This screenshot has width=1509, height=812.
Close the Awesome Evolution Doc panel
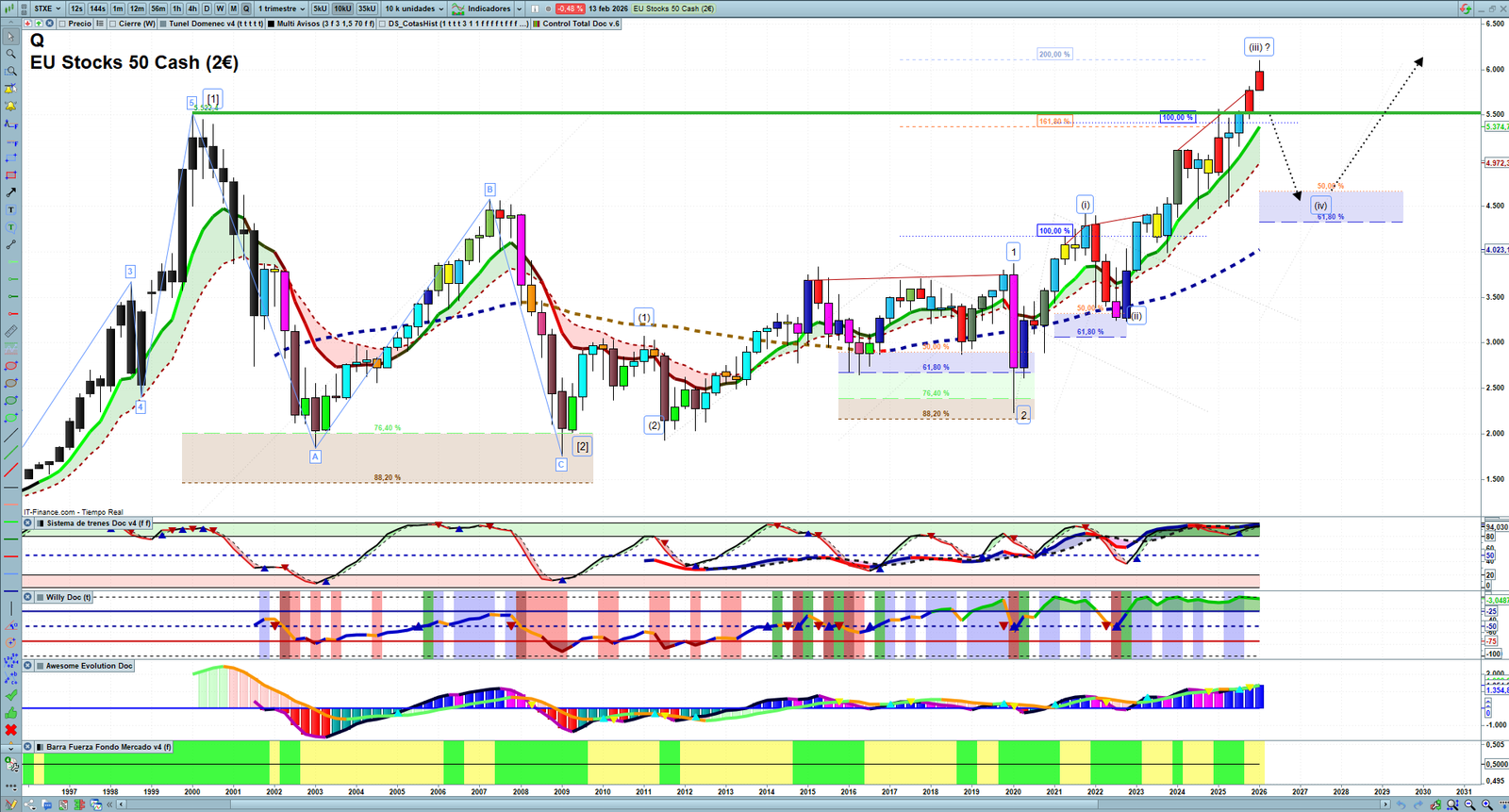[28, 666]
